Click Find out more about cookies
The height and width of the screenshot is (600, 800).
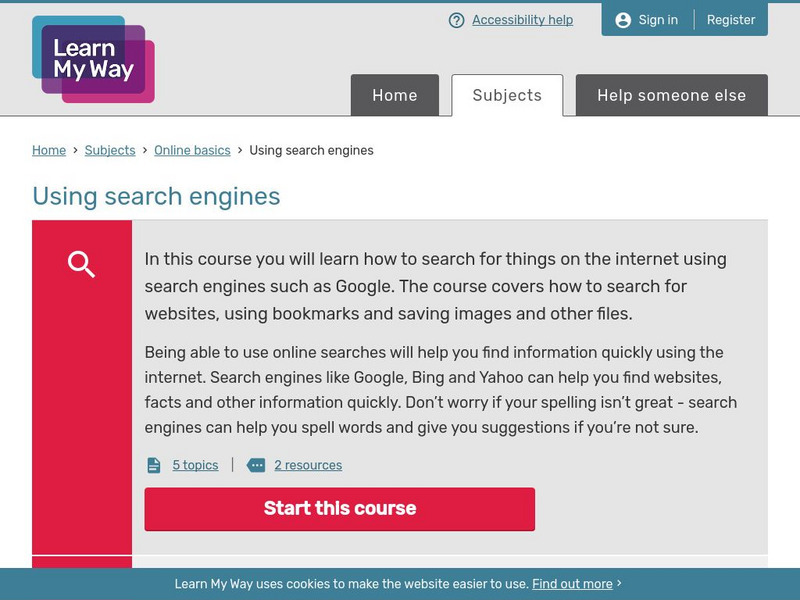572,584
